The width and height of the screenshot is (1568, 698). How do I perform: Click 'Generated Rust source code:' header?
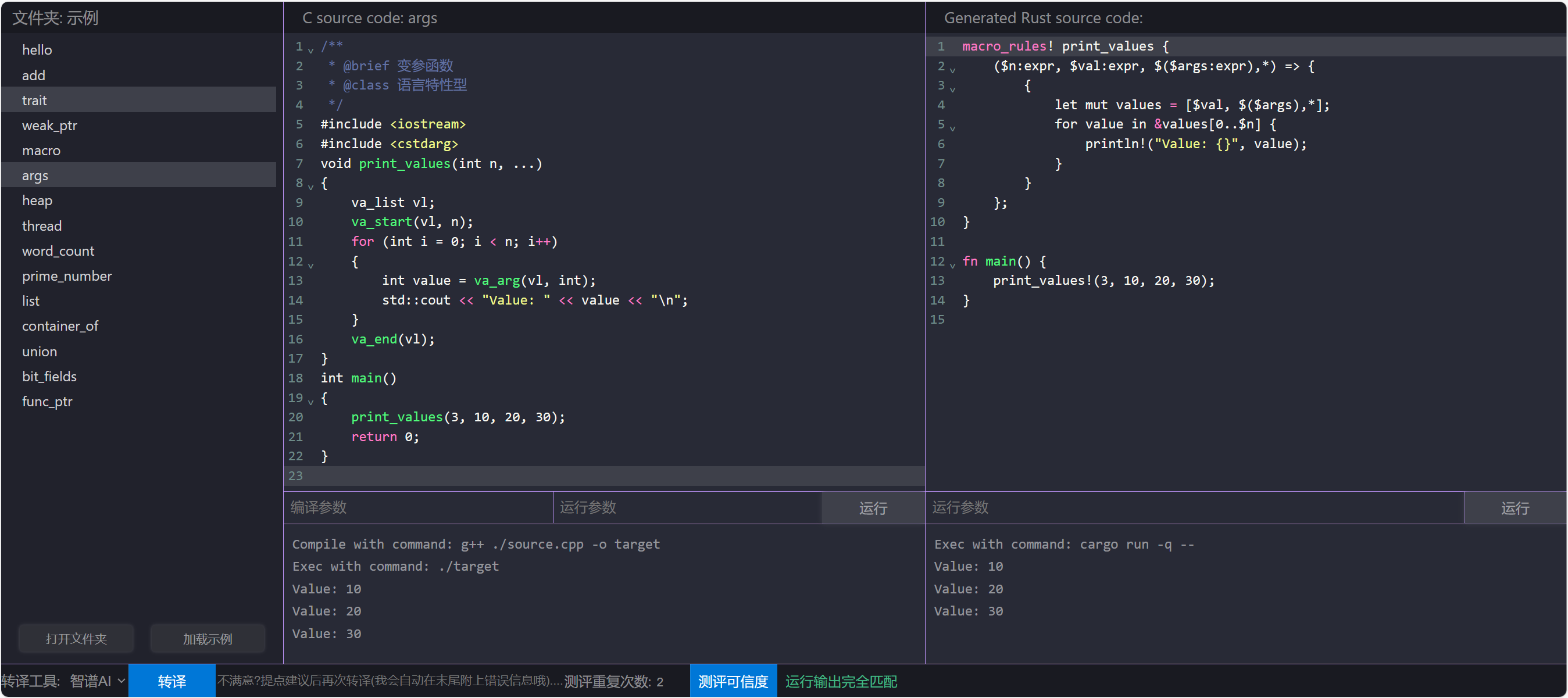coord(1044,17)
